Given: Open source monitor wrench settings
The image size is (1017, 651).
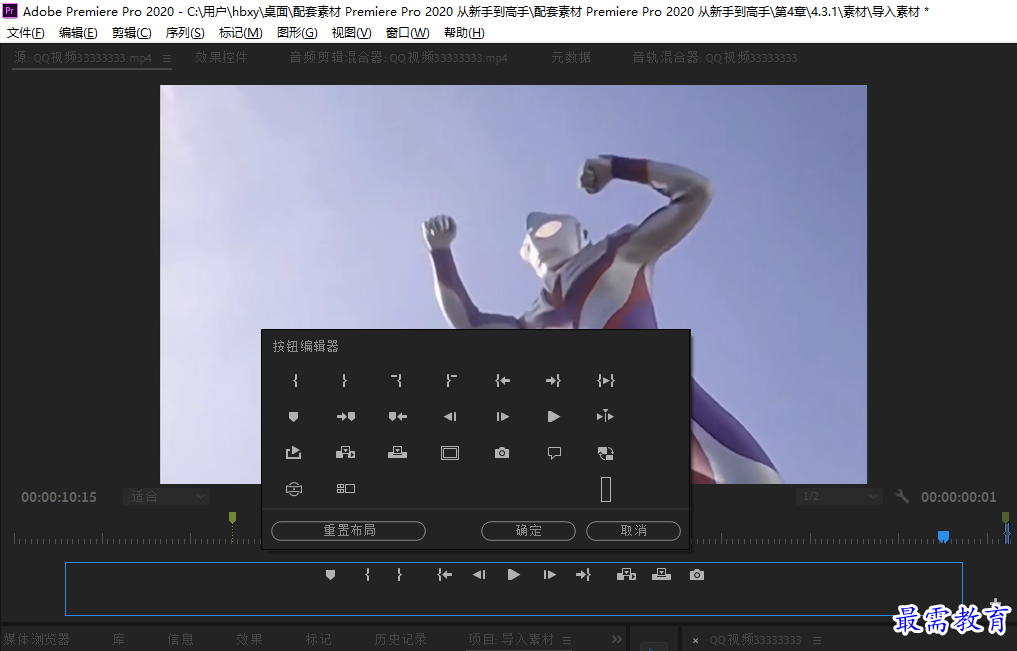Looking at the screenshot, I should [x=902, y=497].
